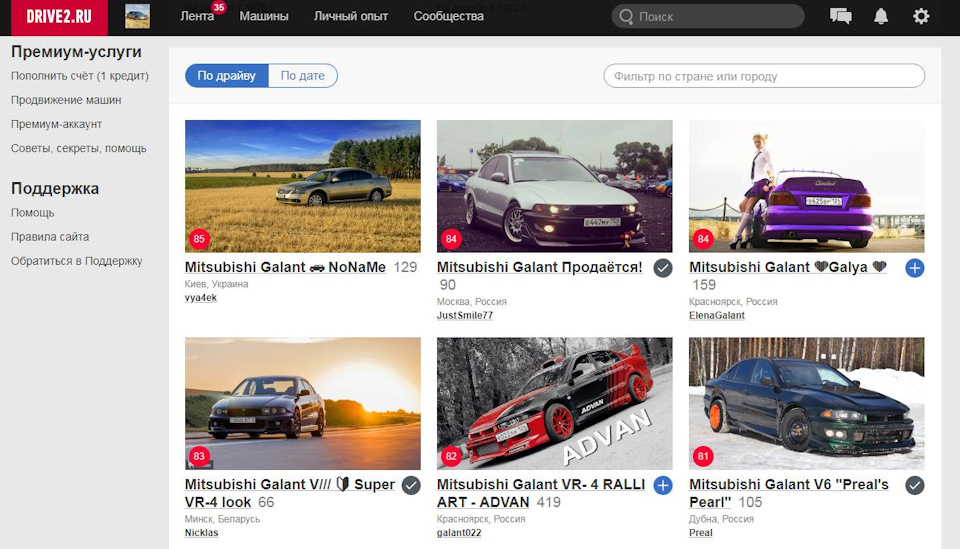Viewport: 960px width, 549px height.
Task: Open user Nicklas profile
Action: tap(201, 533)
